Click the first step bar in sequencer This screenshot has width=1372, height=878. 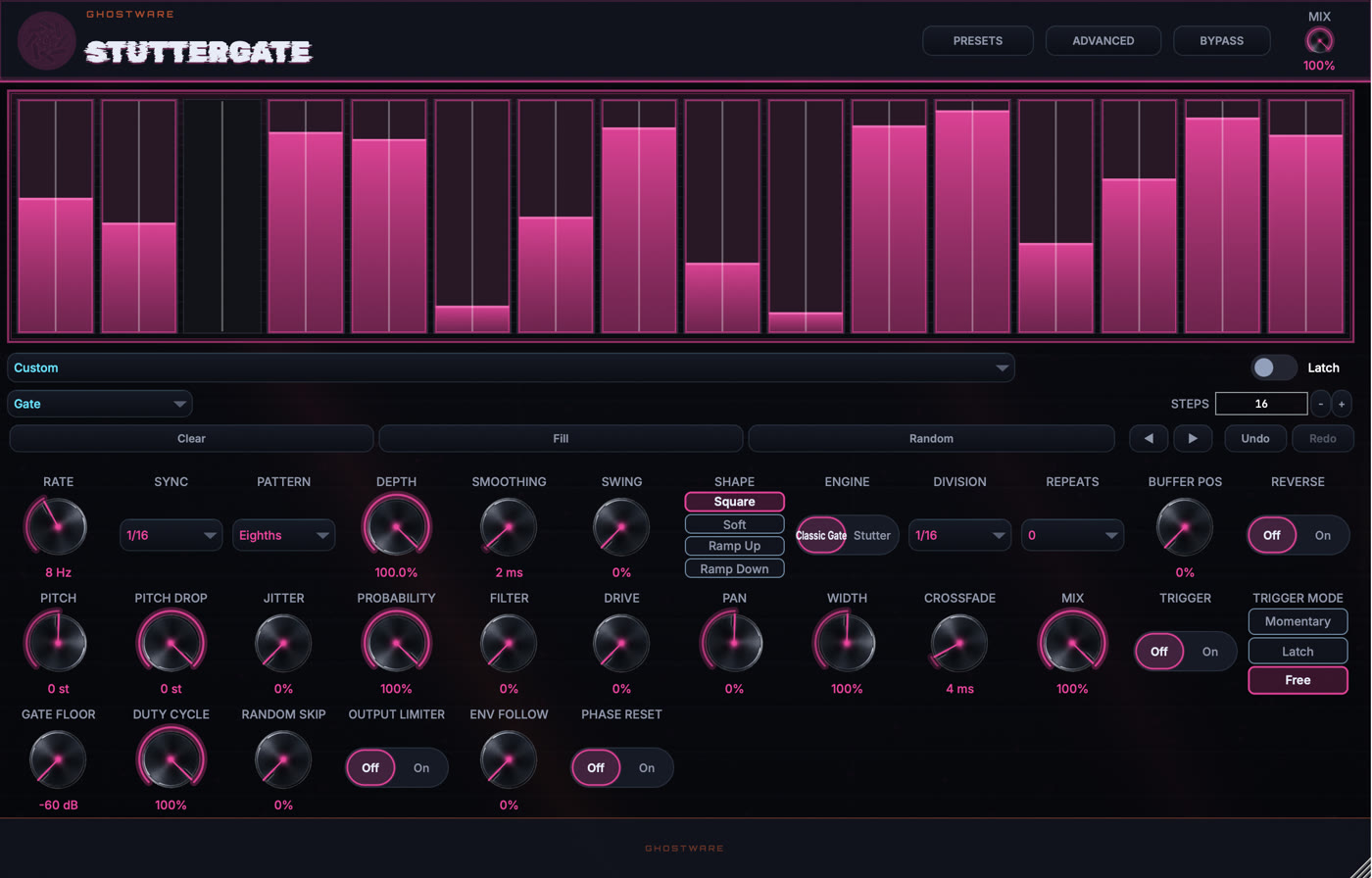[56, 216]
